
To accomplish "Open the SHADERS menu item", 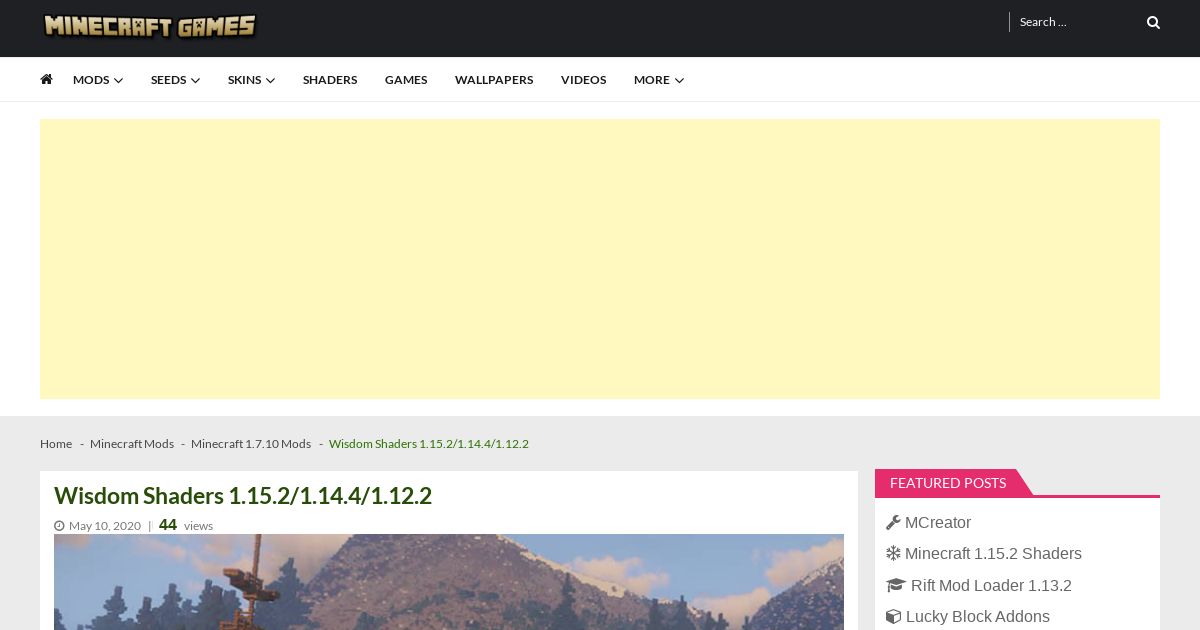I will pyautogui.click(x=330, y=80).
